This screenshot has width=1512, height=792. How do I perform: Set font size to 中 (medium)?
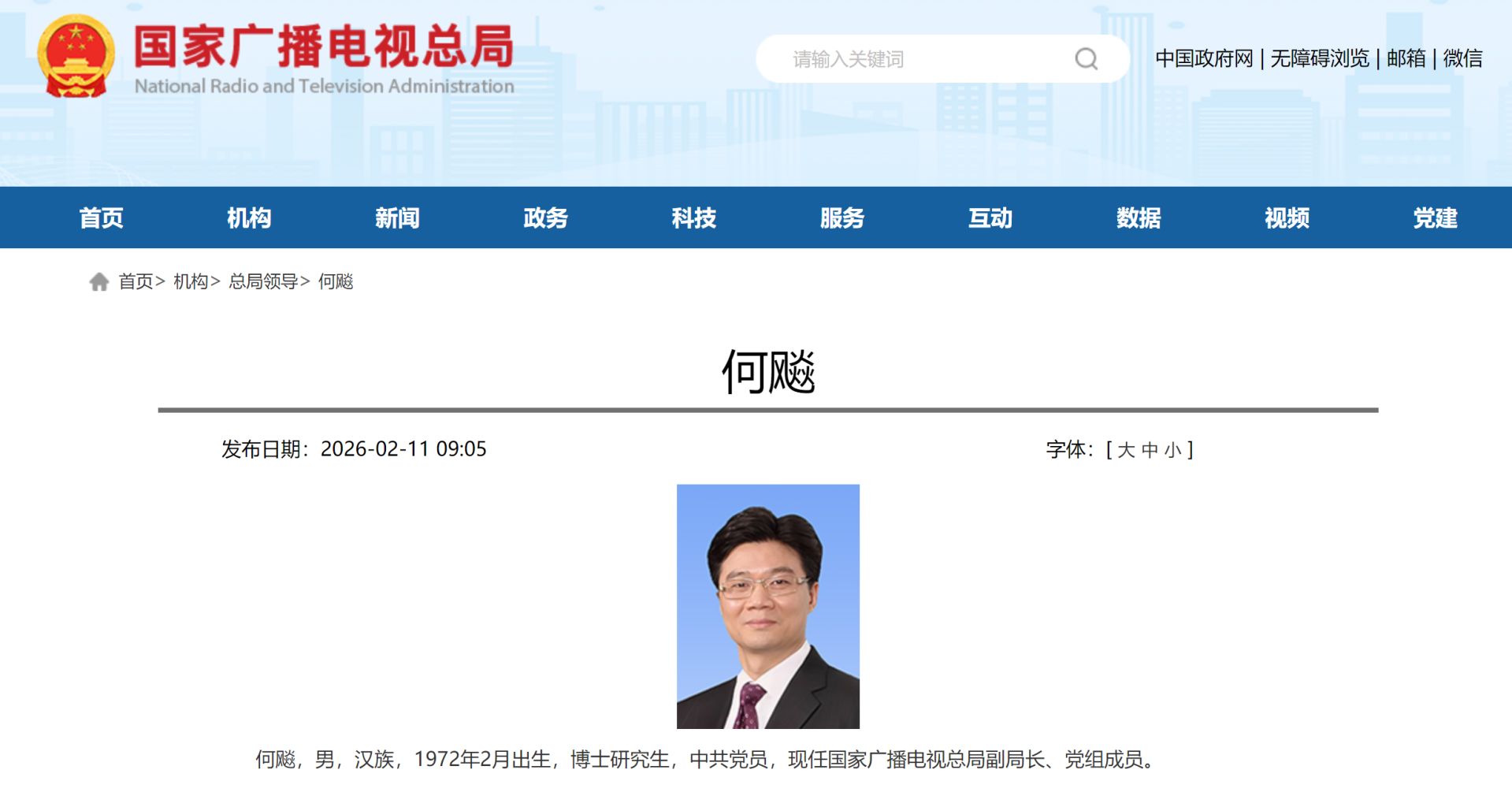click(x=1150, y=450)
